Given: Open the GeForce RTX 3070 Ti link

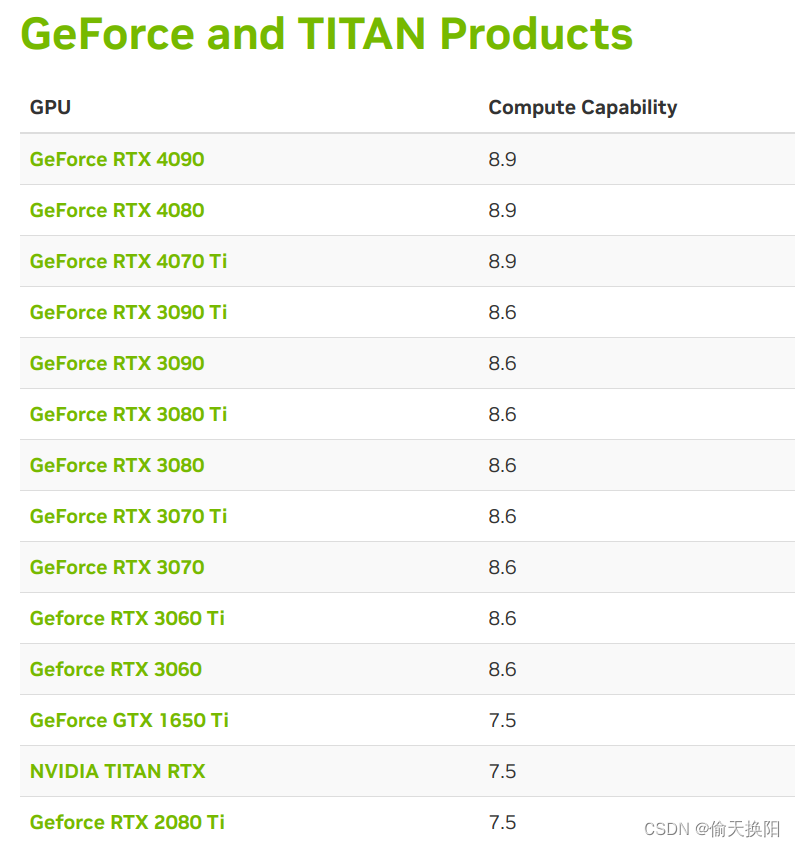Looking at the screenshot, I should 129,516.
